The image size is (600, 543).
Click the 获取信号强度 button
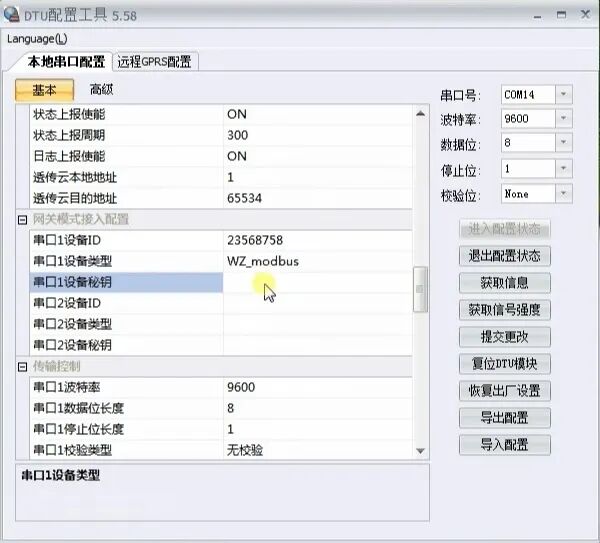pyautogui.click(x=505, y=310)
